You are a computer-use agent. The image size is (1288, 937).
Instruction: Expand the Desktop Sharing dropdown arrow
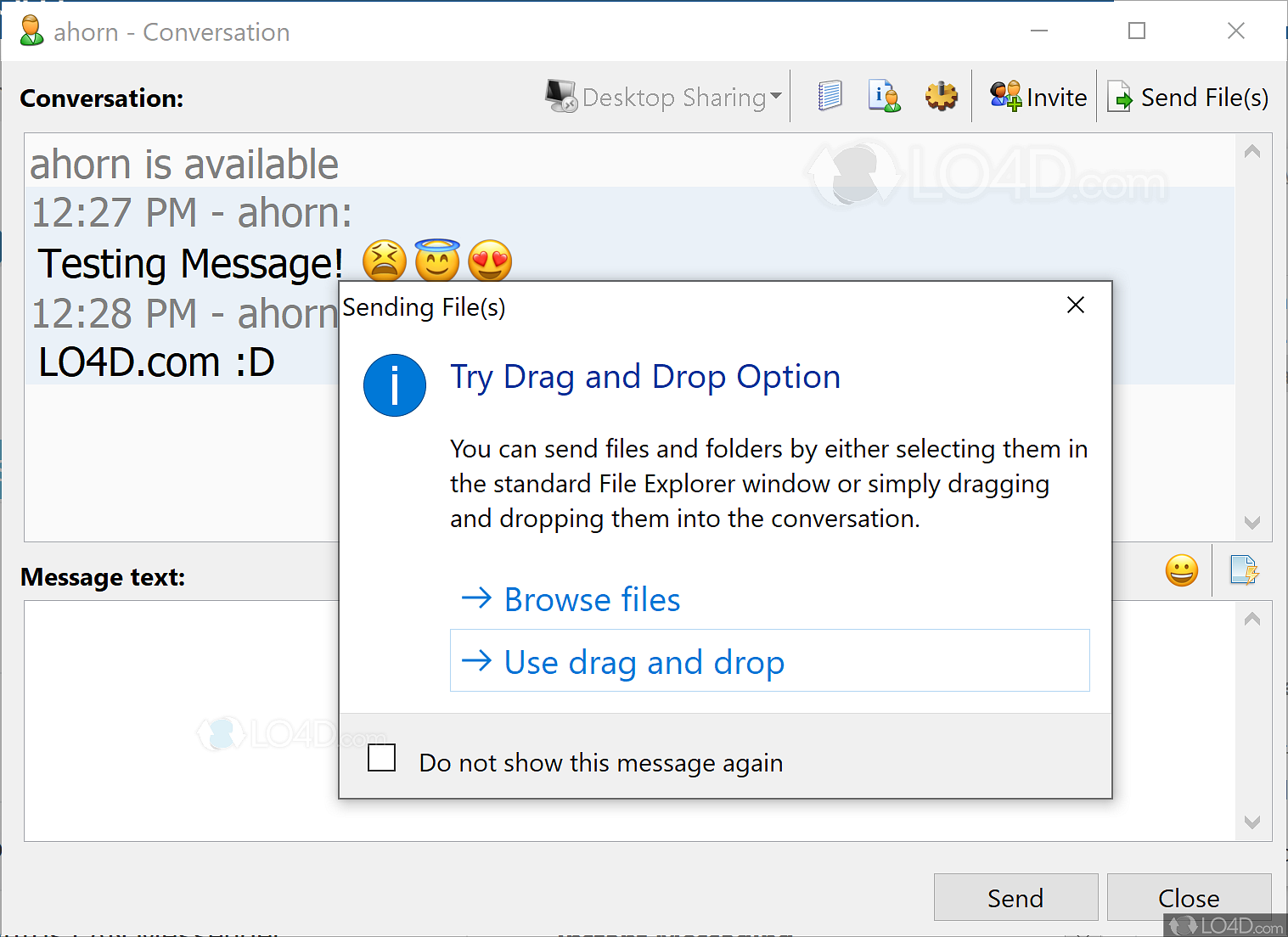point(775,97)
